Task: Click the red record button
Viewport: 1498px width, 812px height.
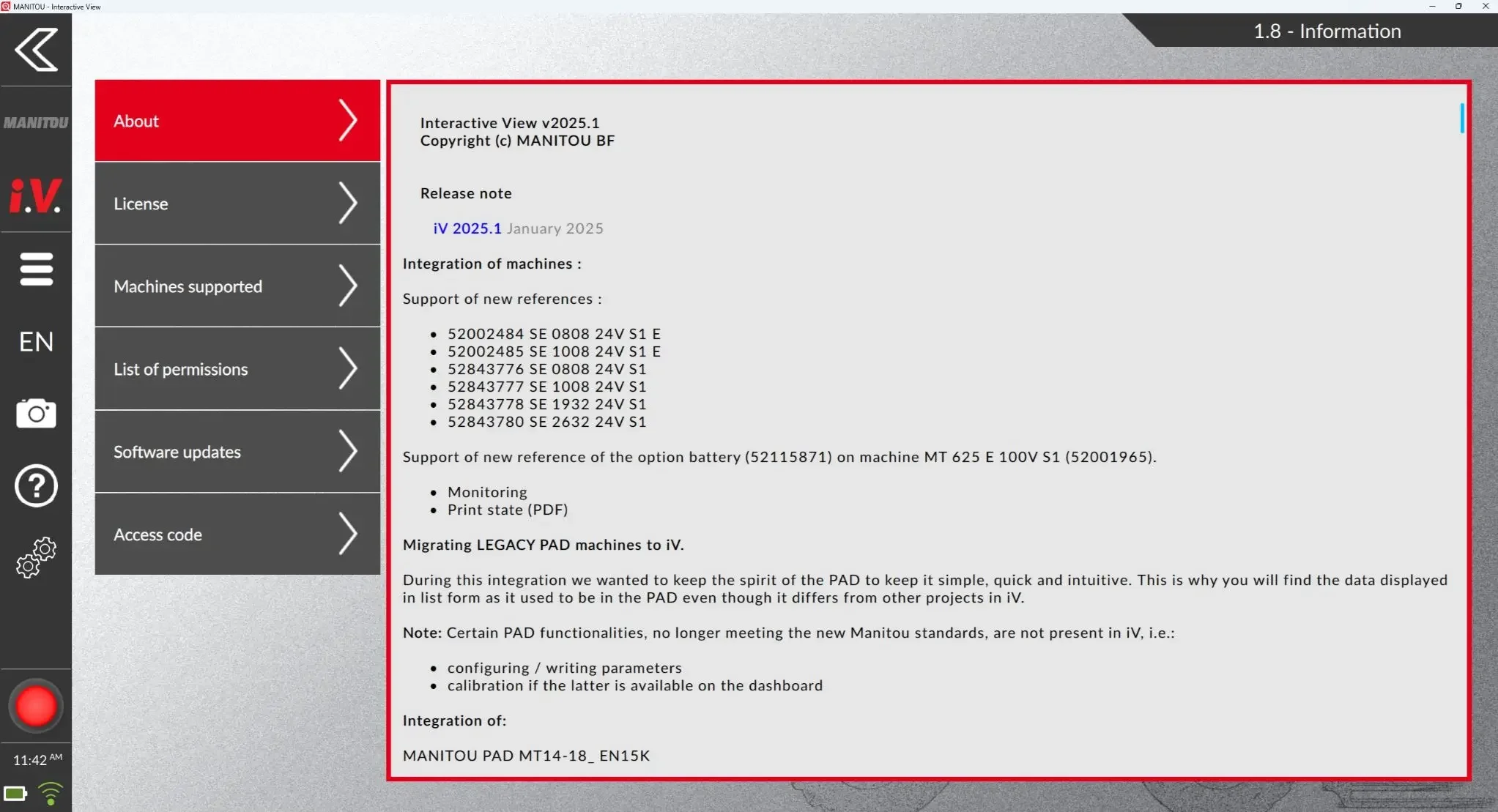Action: tap(36, 707)
